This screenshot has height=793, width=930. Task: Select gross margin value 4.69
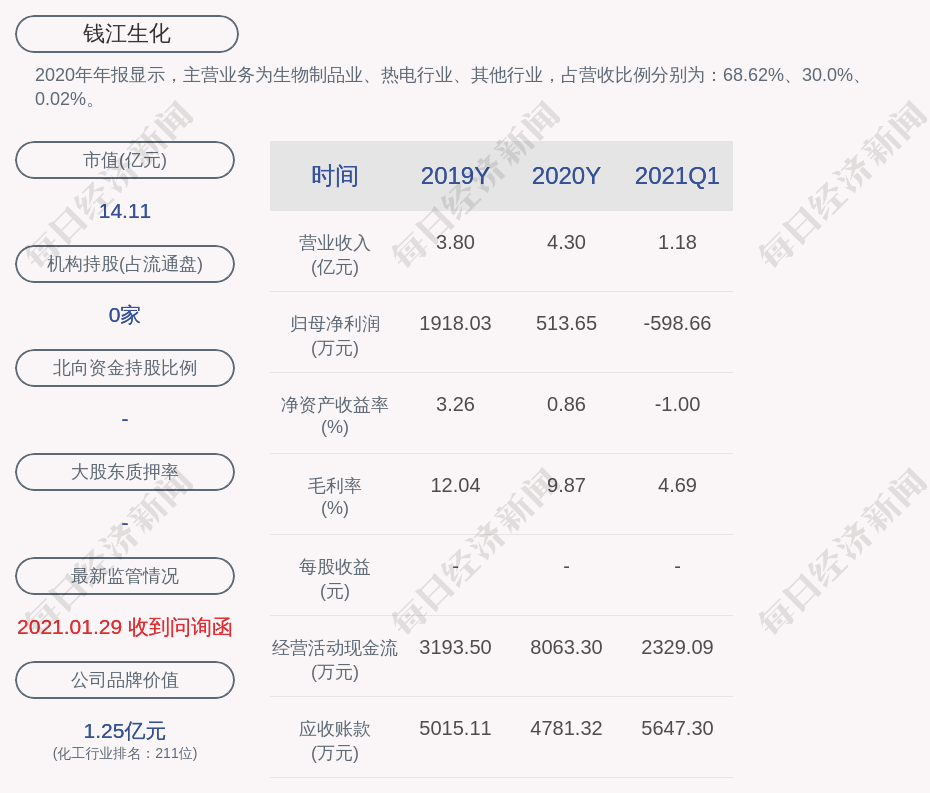[x=677, y=485]
